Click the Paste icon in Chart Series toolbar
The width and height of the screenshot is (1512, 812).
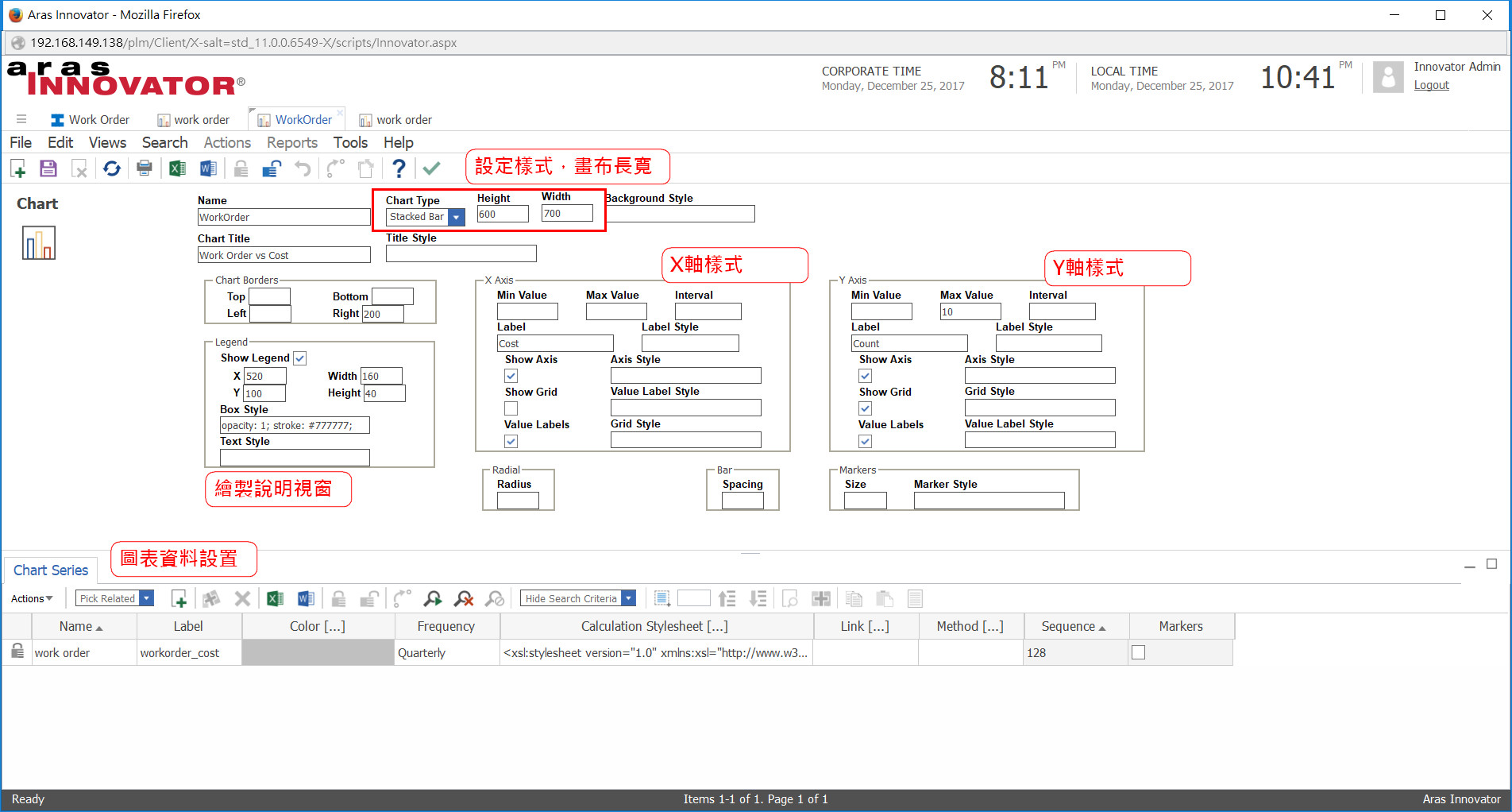click(x=885, y=599)
